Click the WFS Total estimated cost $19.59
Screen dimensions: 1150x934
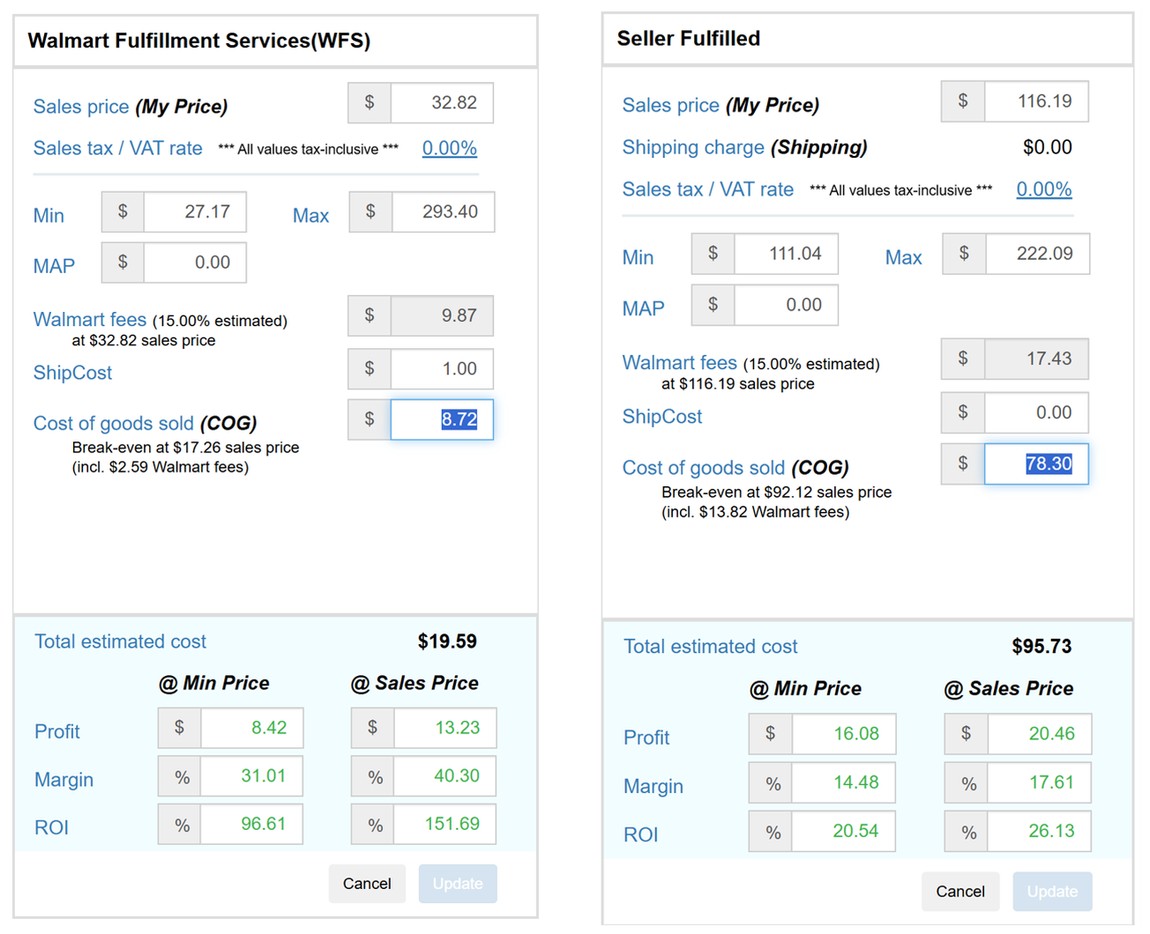[x=447, y=641]
